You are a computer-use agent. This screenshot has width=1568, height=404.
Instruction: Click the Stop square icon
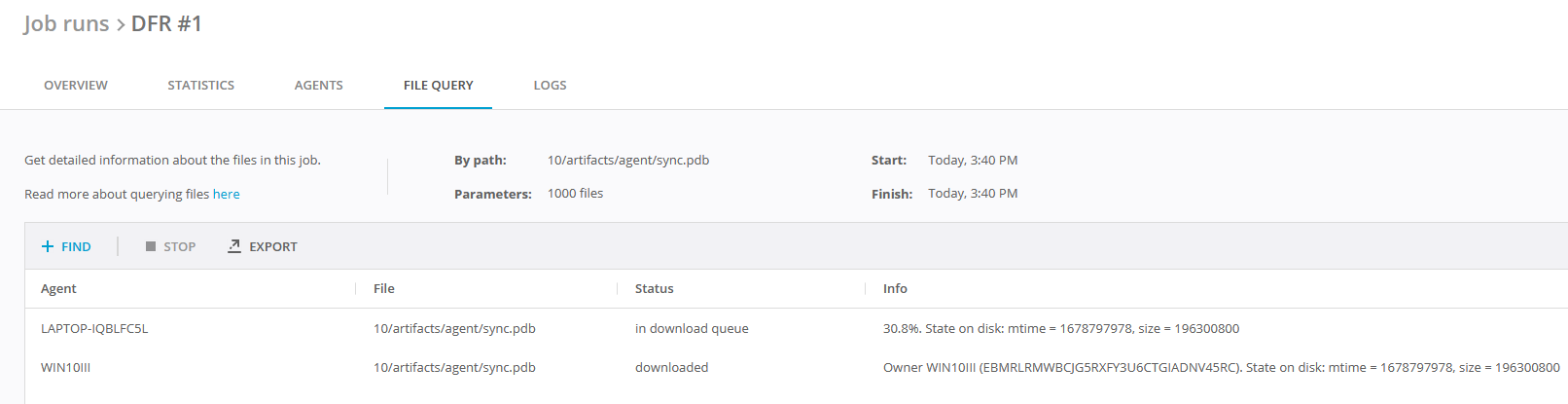click(x=151, y=246)
